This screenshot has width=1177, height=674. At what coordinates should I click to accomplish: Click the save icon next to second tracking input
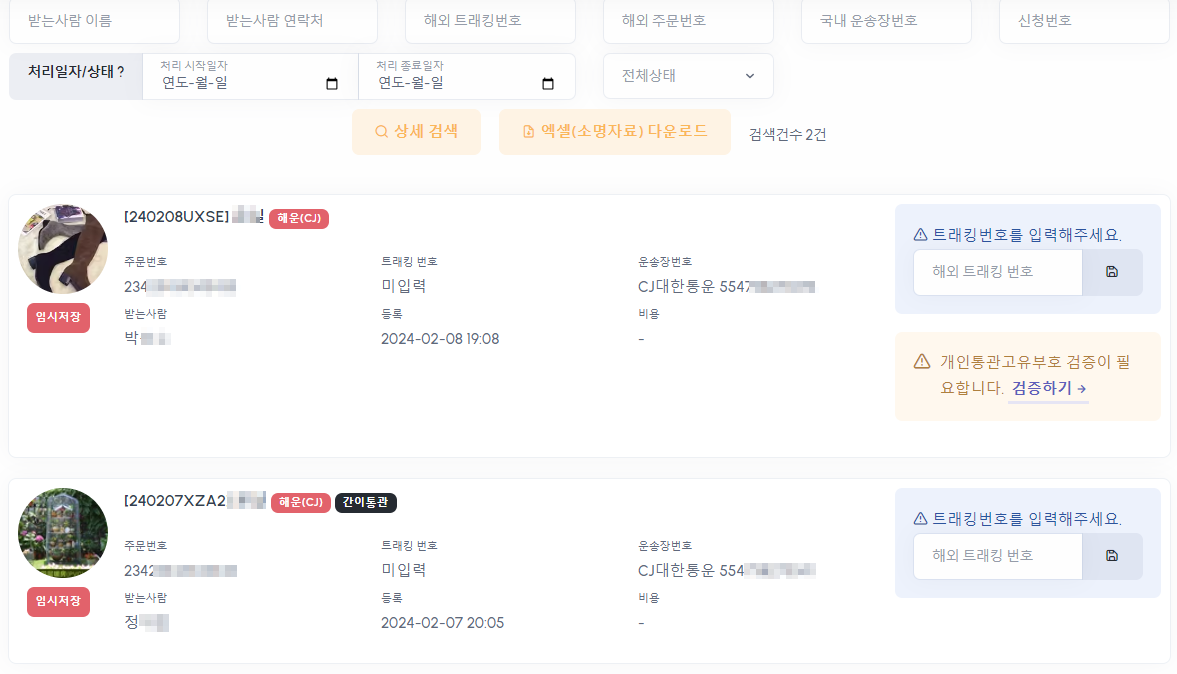coord(1113,556)
